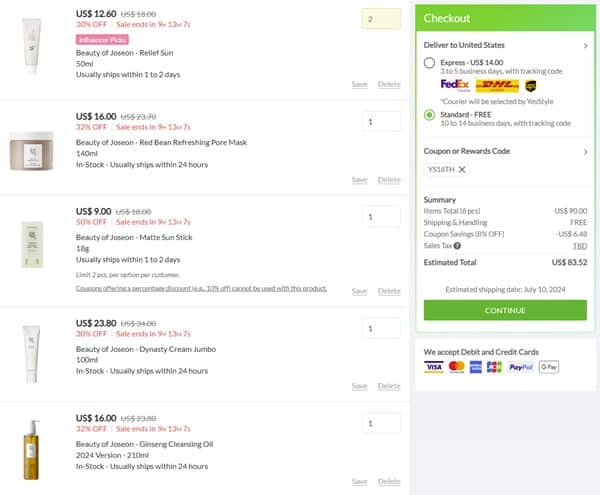This screenshot has height=495, width=600.
Task: Select Express US$ 14.00 shipping
Action: 431,63
